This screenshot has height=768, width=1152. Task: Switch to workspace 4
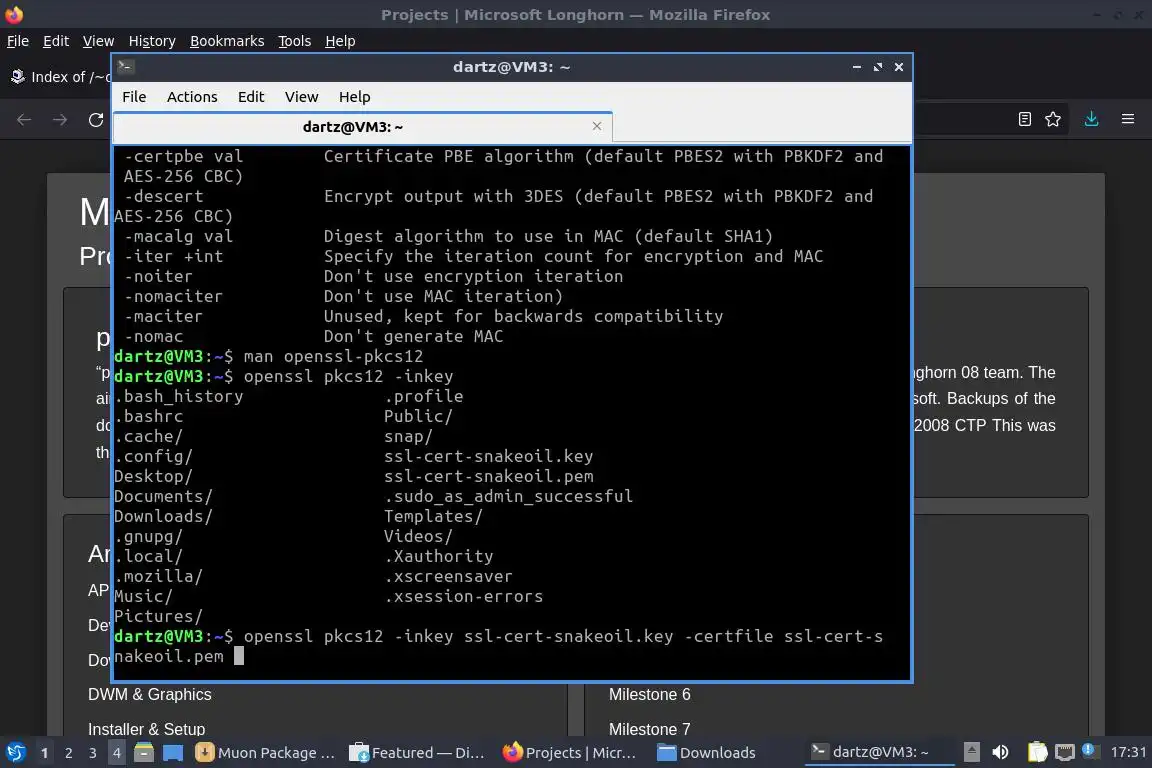tap(117, 753)
